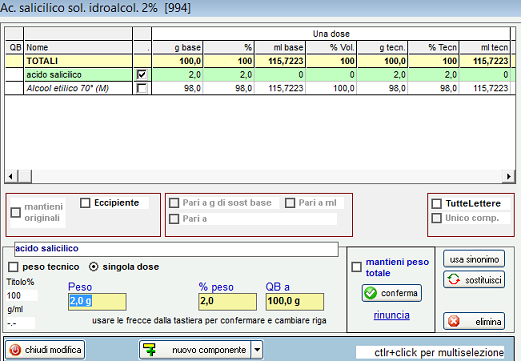Toggle the mantieni originali checkbox

[x=16, y=212]
